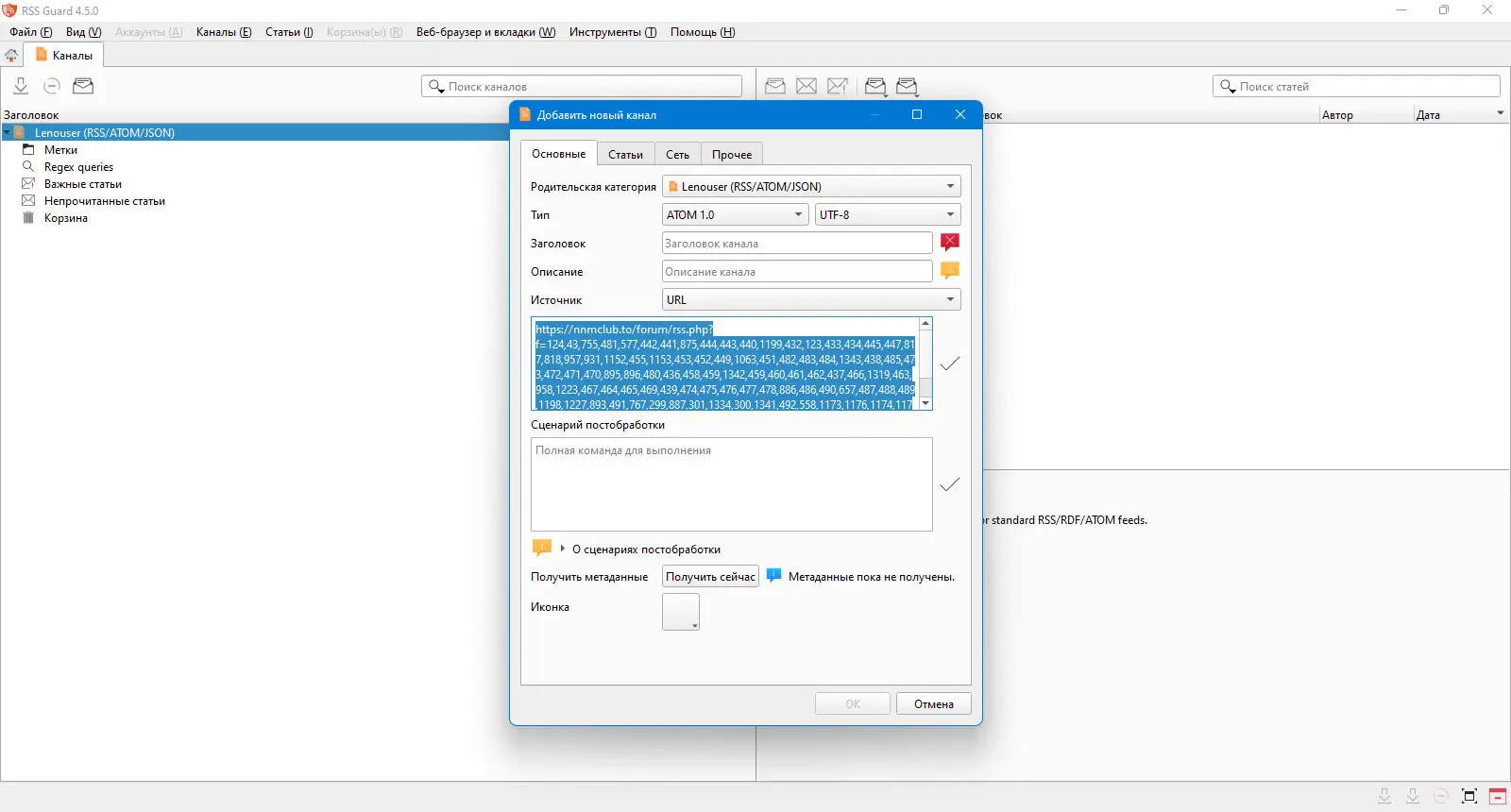This screenshot has width=1511, height=812.
Task: Open the Каналы menu
Action: 224,32
